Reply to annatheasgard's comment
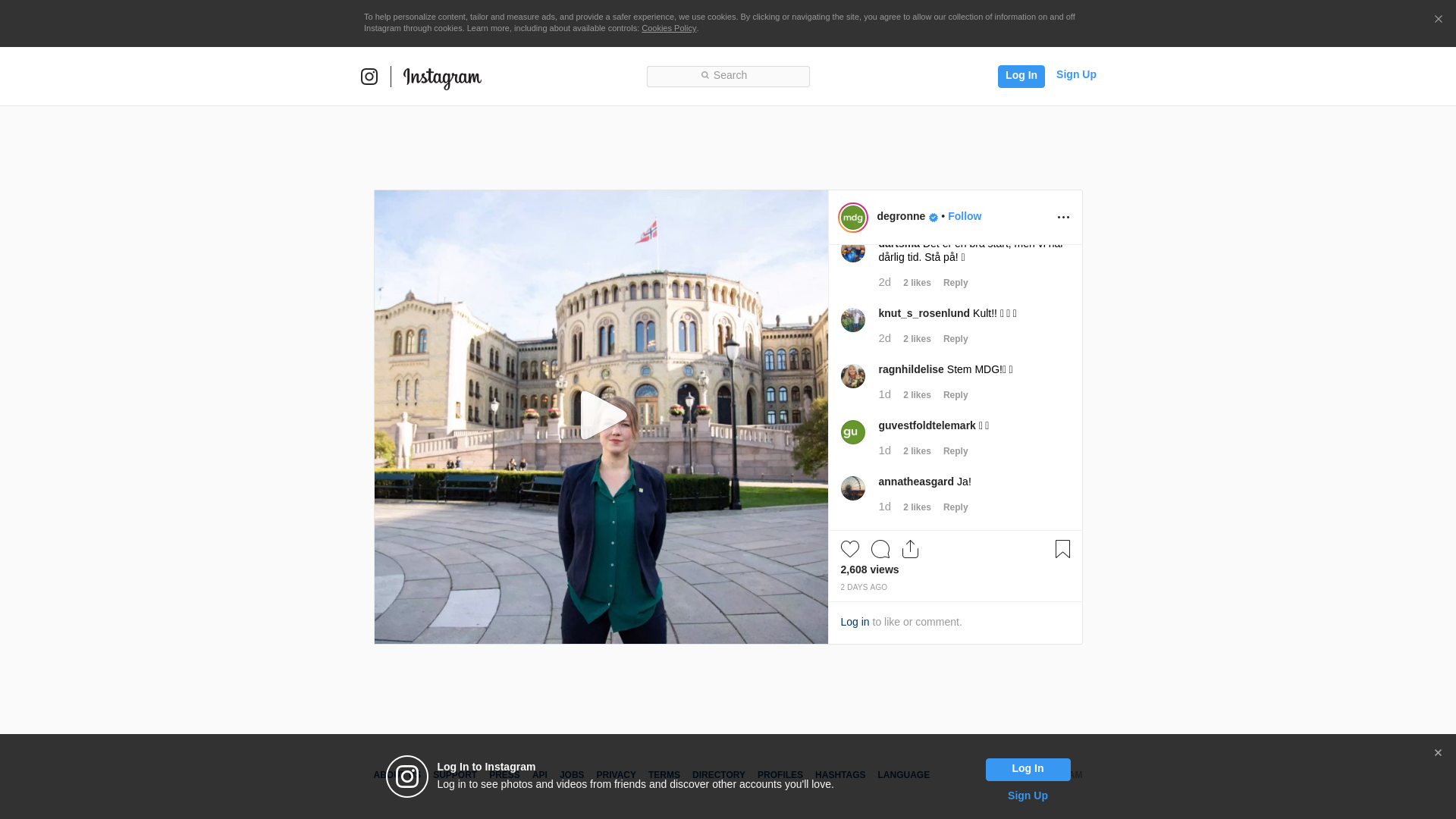Screen dimensions: 1456x819 click(x=955, y=507)
